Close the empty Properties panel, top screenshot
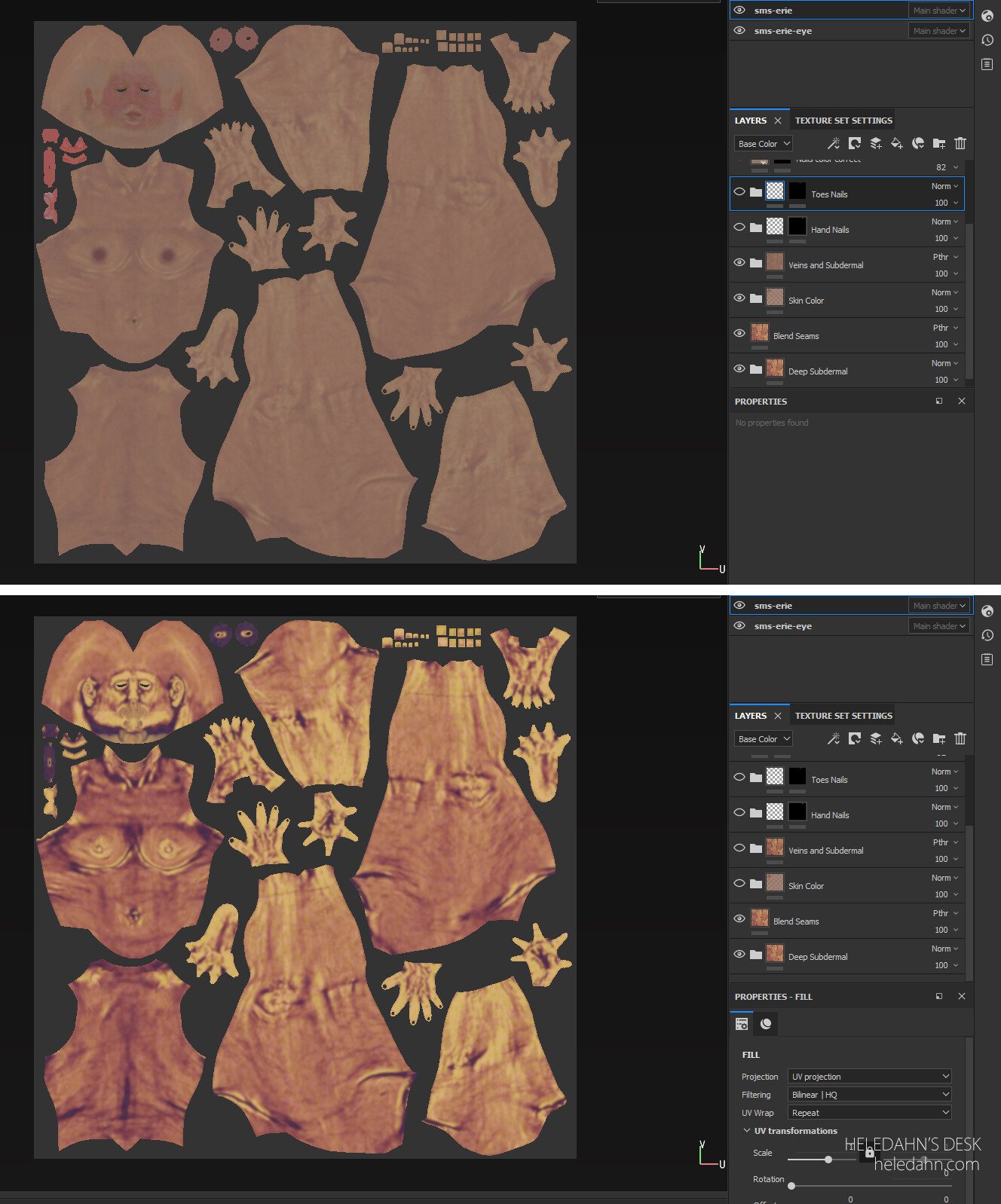This screenshot has width=1001, height=1204. click(961, 401)
